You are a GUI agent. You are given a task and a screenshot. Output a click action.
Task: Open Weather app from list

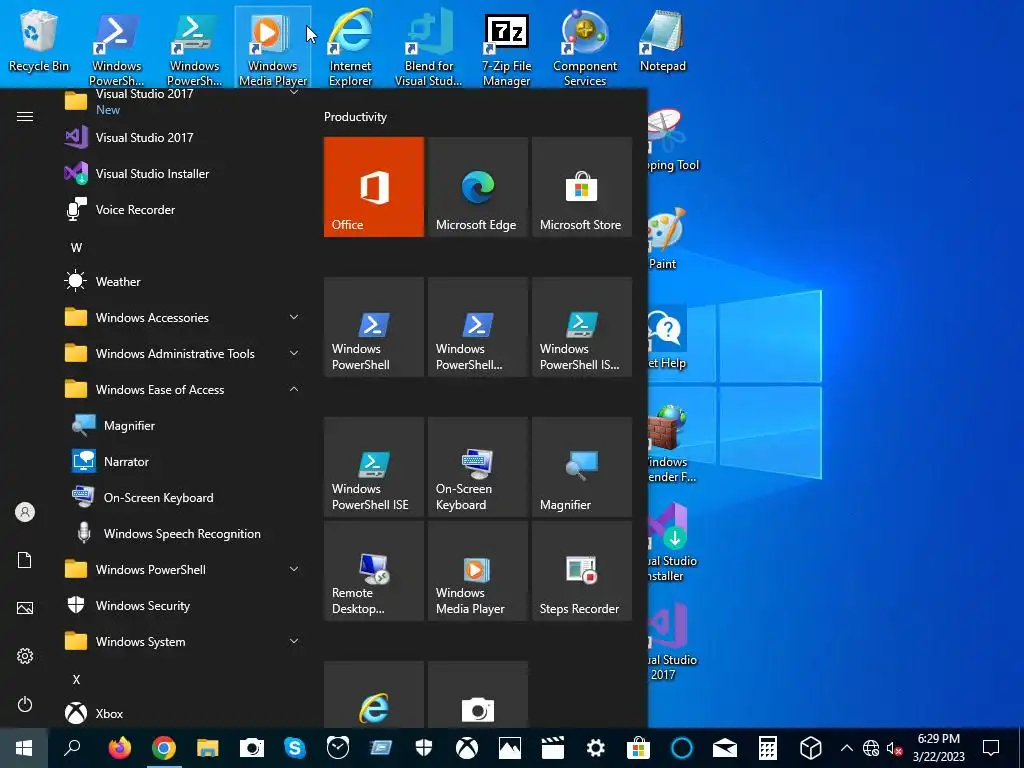point(183,281)
